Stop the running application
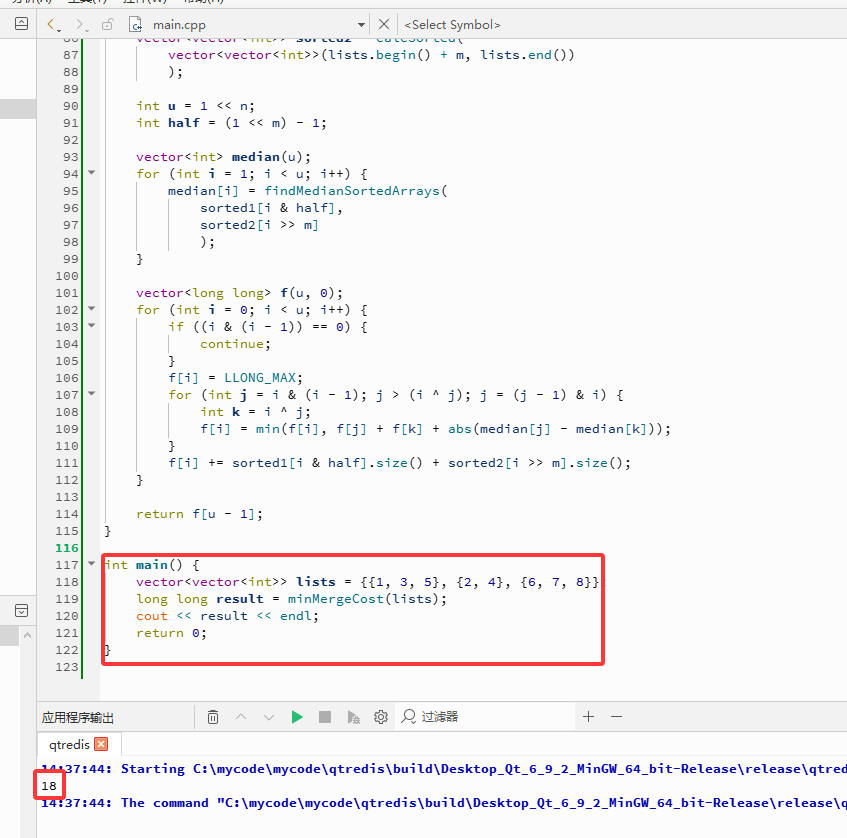This screenshot has width=847, height=838. pos(325,717)
